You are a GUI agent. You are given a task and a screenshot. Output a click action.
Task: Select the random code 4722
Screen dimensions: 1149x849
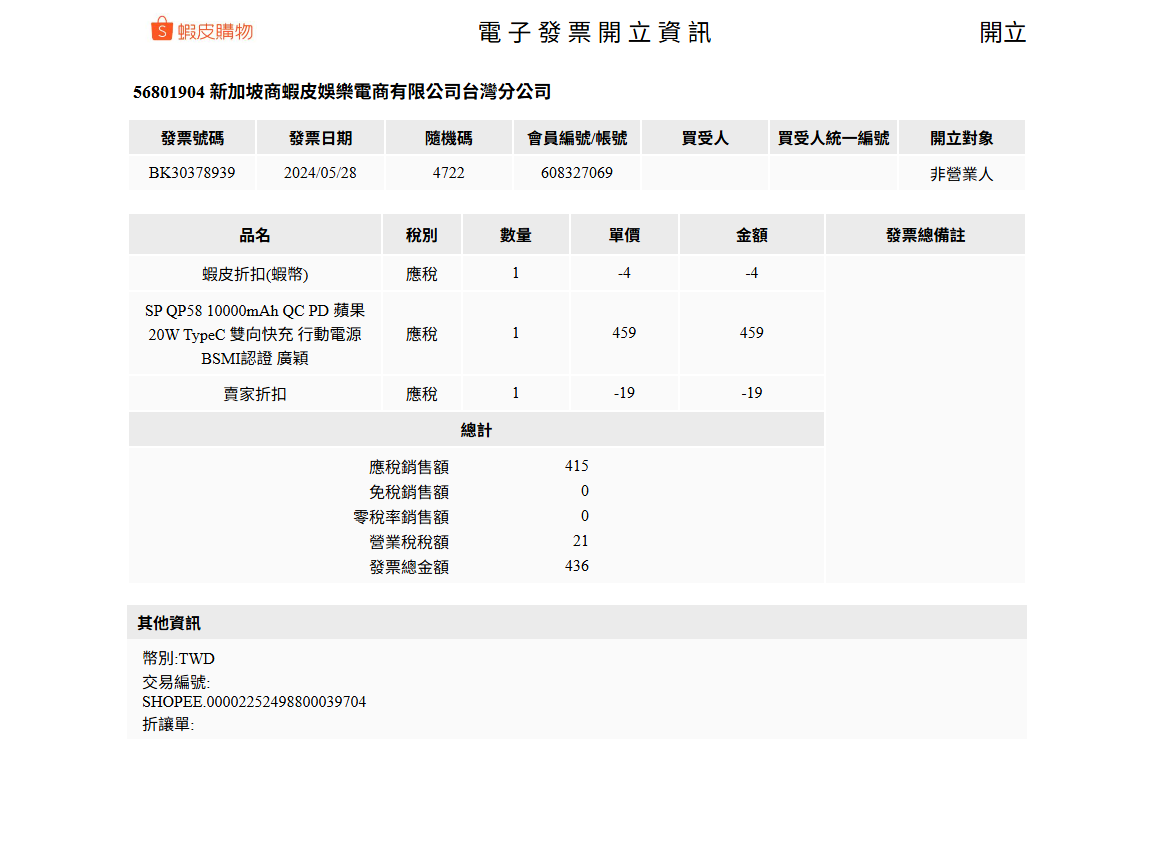click(448, 173)
